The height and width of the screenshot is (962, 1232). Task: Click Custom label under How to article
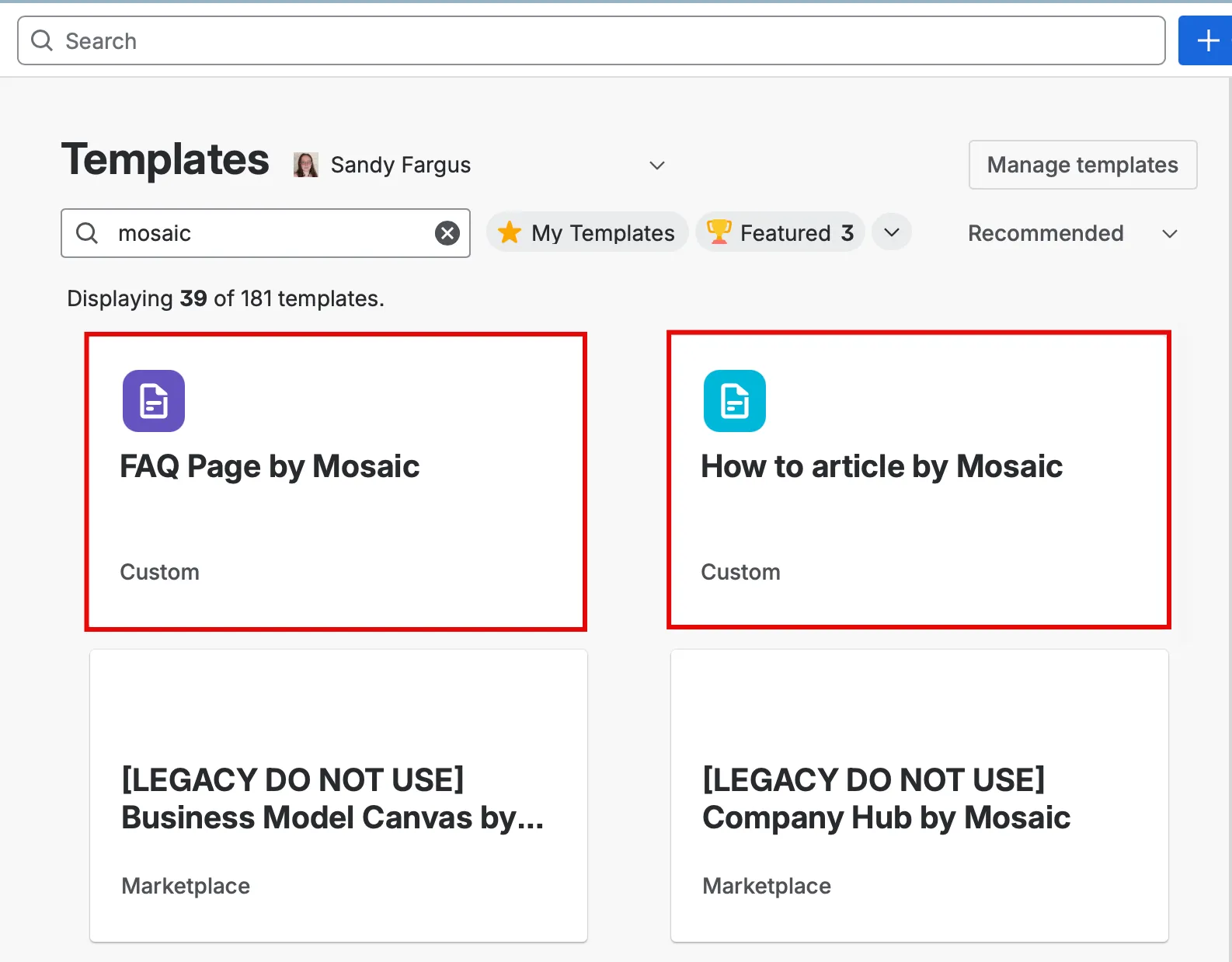[741, 572]
